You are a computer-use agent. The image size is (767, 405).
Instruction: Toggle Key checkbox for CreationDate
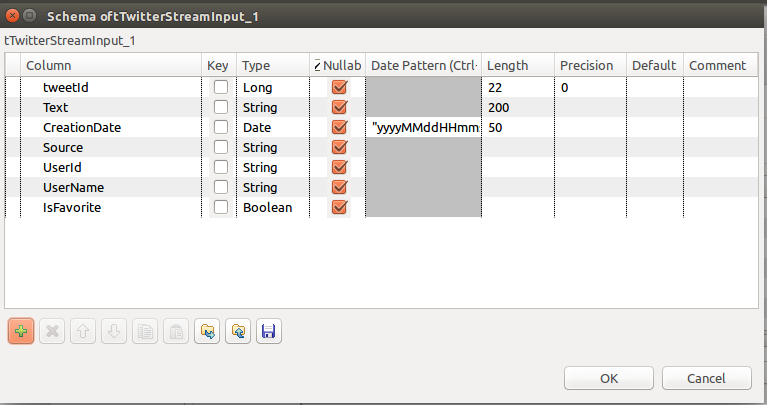coord(221,127)
